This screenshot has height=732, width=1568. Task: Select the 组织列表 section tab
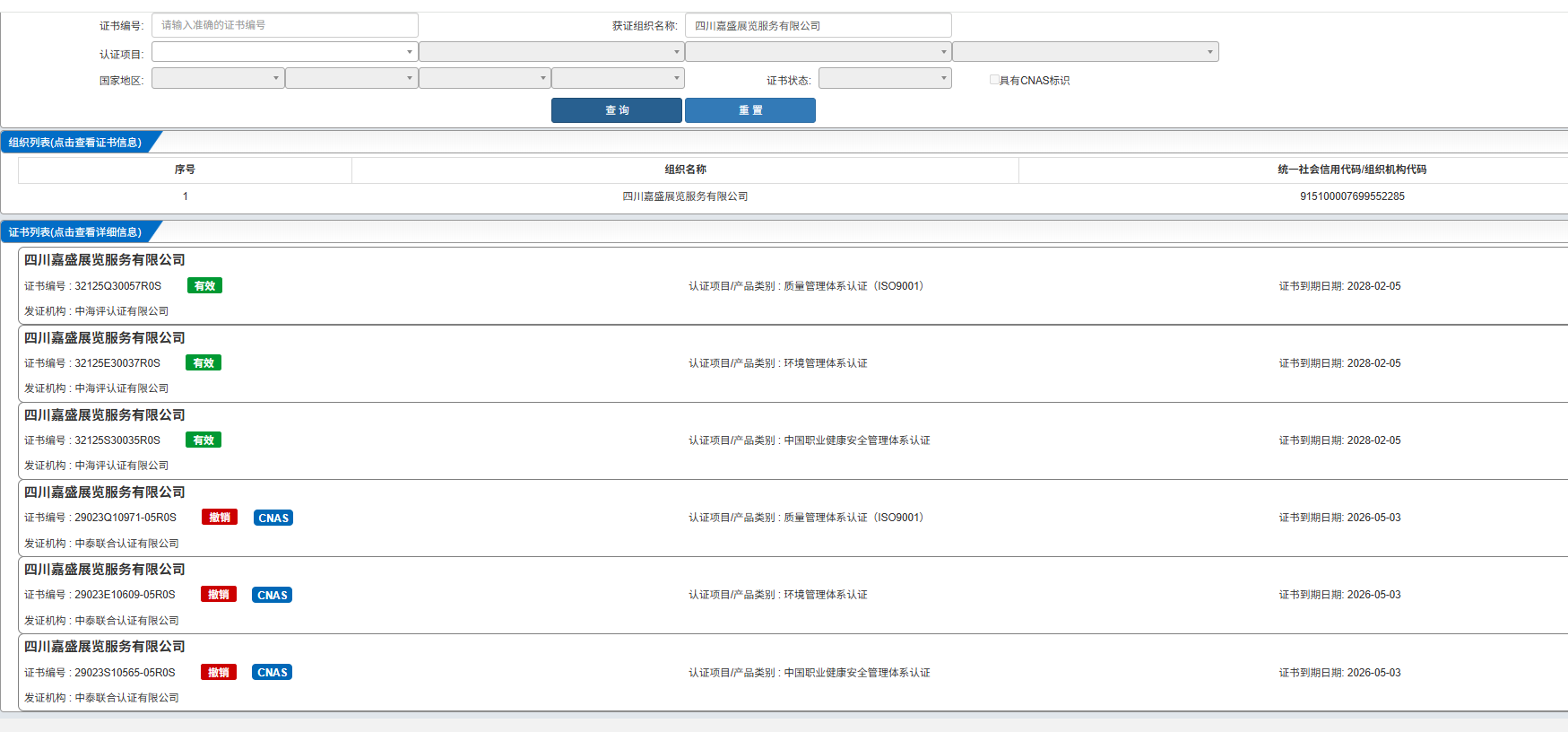point(75,143)
